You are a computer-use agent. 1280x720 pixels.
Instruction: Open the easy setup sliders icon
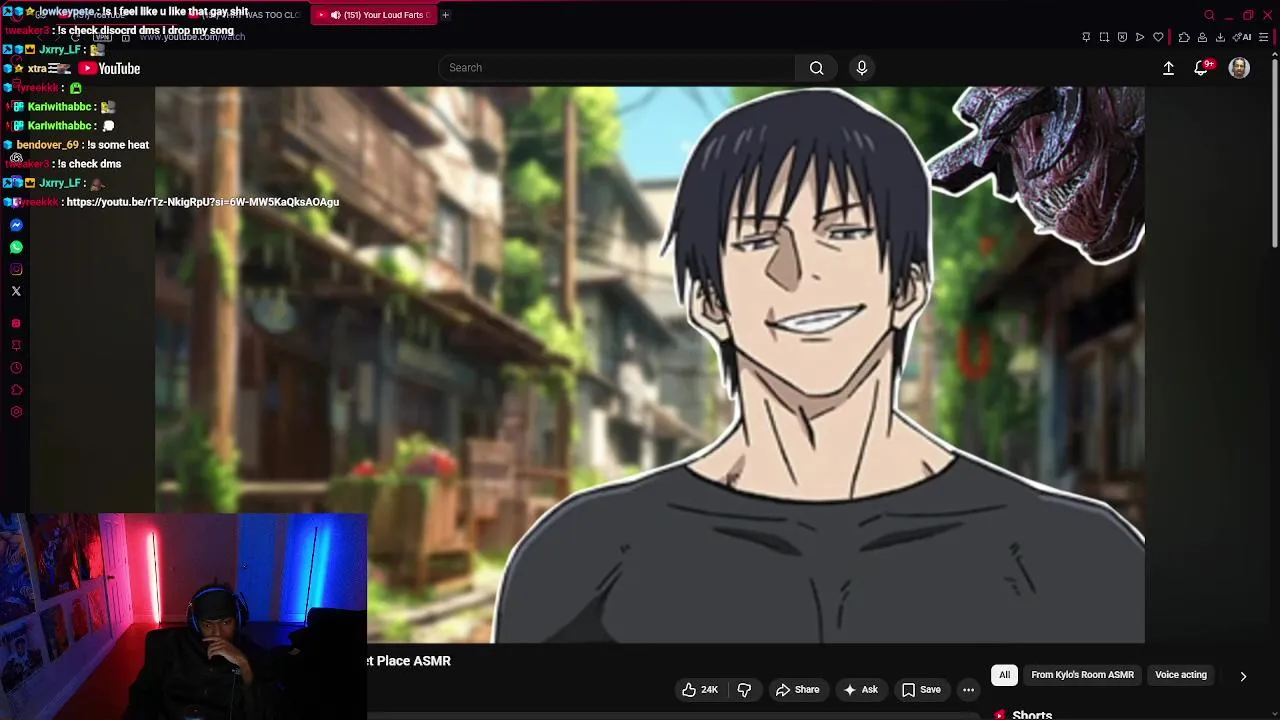click(x=1264, y=37)
